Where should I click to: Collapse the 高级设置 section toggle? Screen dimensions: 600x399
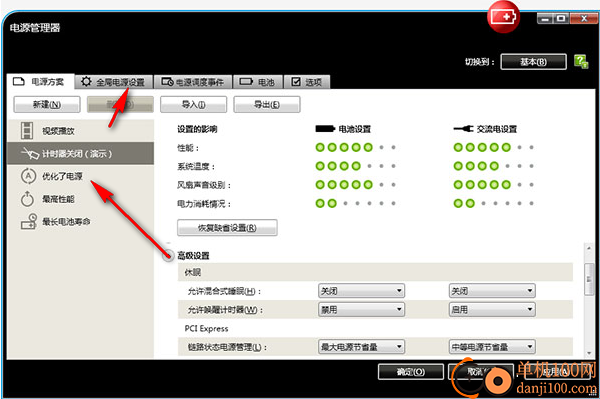point(168,255)
